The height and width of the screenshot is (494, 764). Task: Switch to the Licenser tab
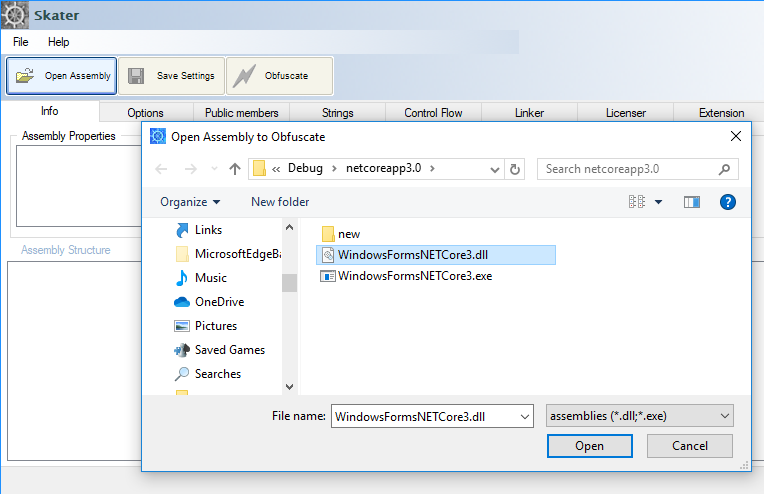tap(626, 113)
